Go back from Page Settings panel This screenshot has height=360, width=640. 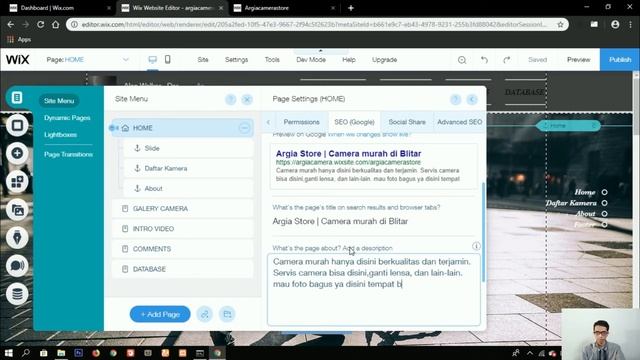[x=472, y=99]
